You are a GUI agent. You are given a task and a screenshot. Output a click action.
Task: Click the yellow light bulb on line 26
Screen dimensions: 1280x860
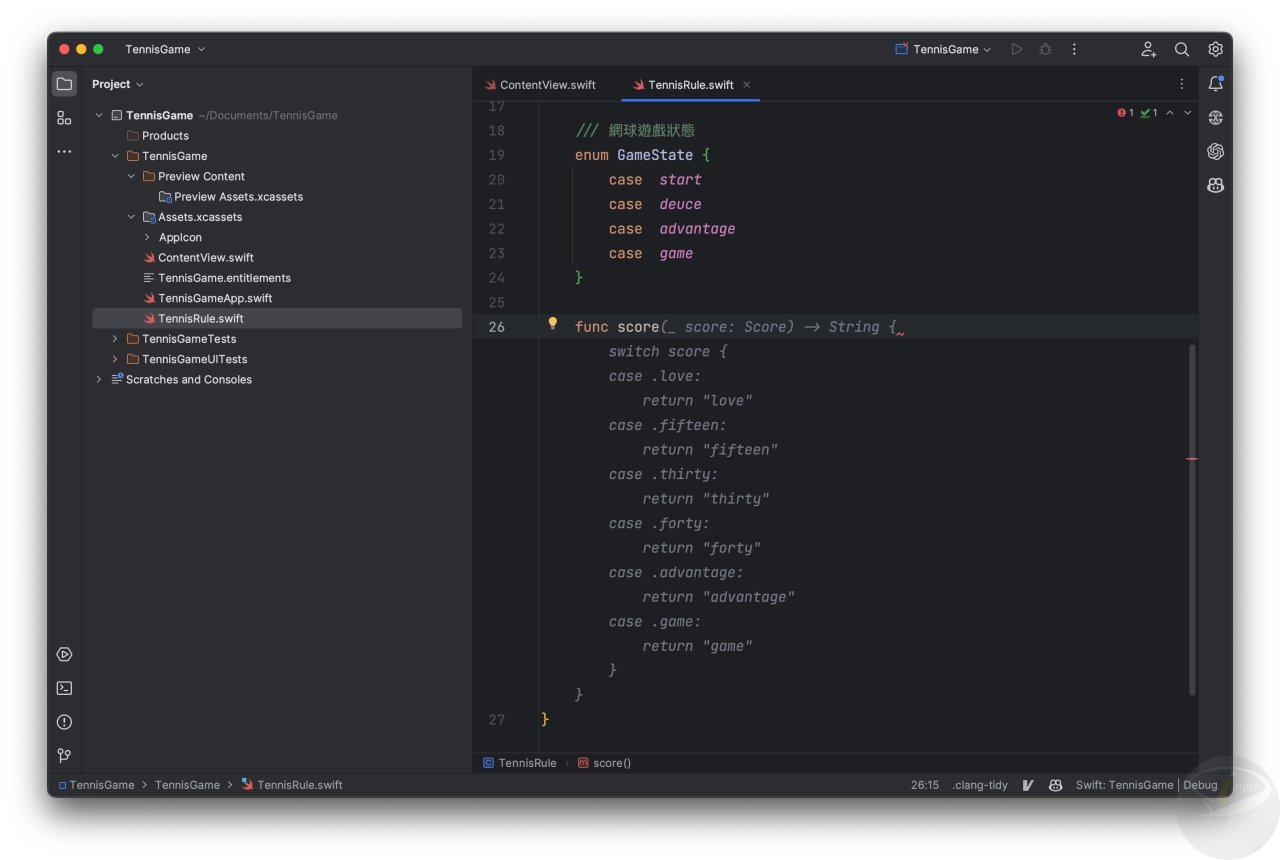click(x=553, y=325)
